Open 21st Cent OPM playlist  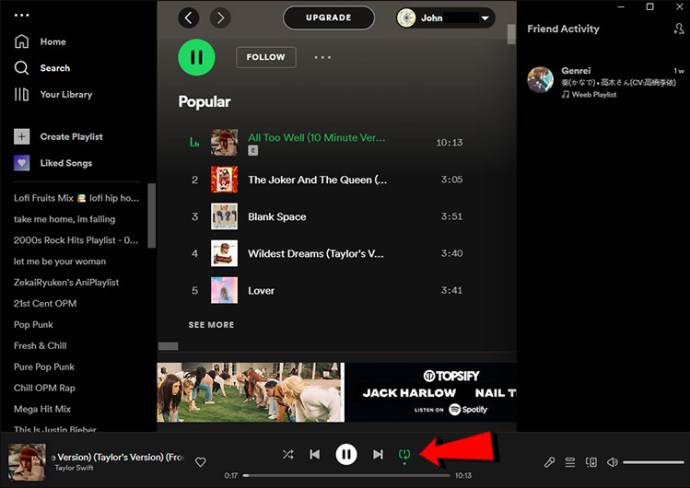[x=45, y=304]
